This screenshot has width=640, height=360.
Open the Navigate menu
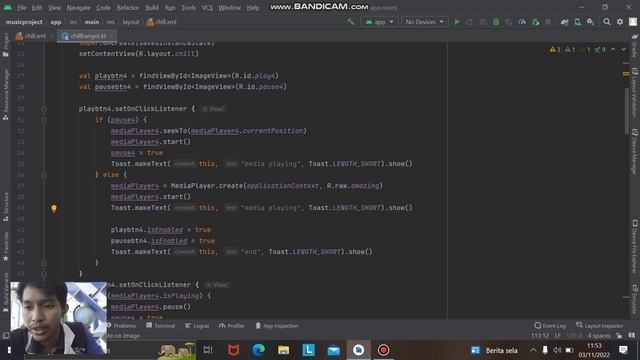pos(78,8)
